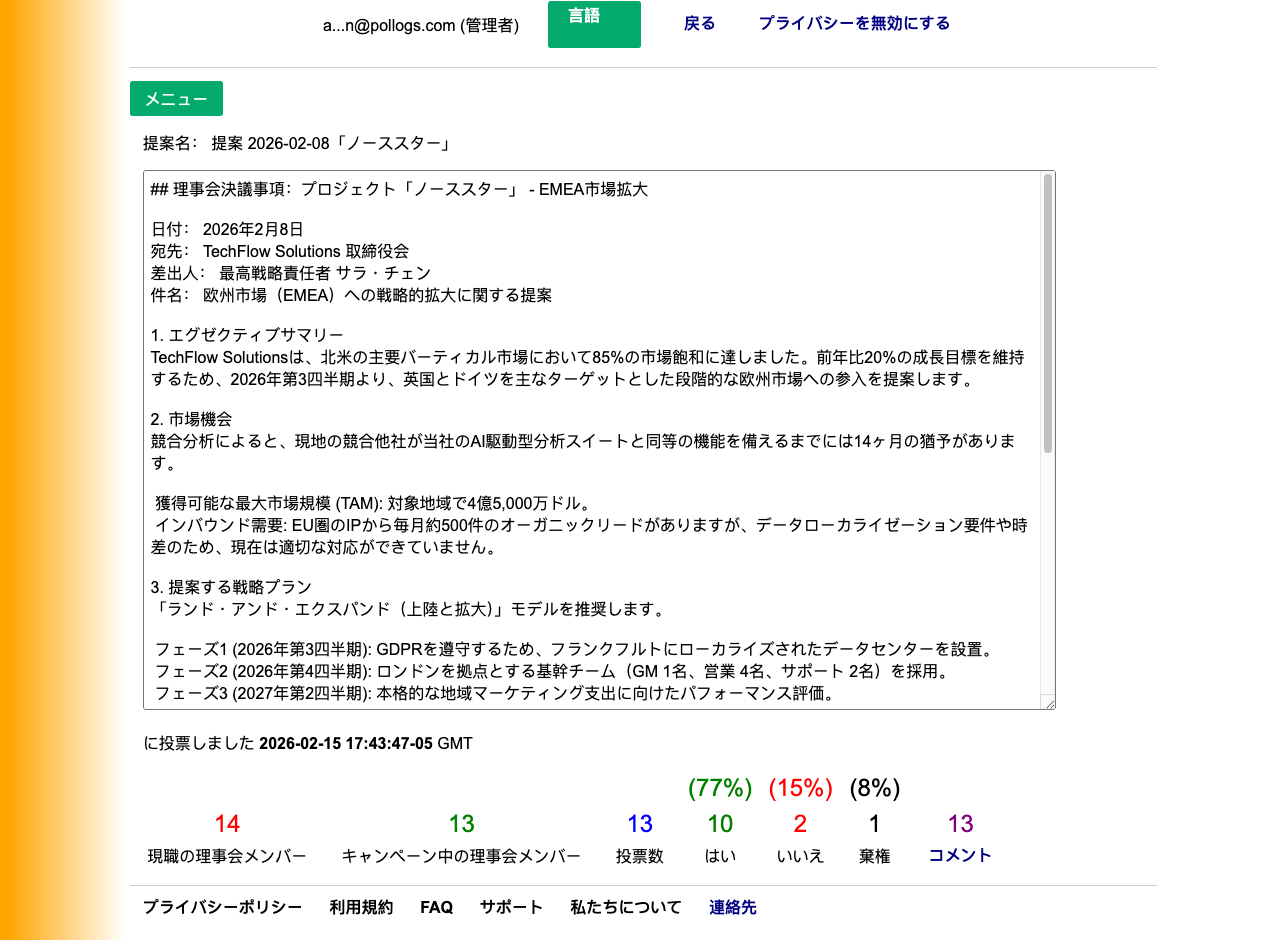Open the 私たちについて about page
This screenshot has width=1284, height=940.
tap(625, 907)
